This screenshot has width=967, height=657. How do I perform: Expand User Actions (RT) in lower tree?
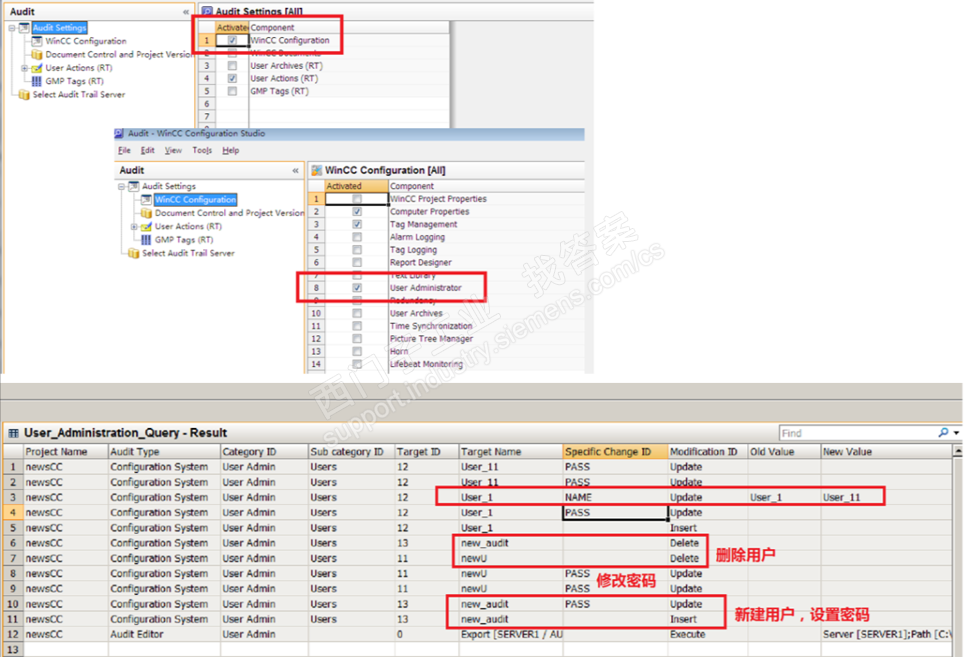pyautogui.click(x=134, y=226)
